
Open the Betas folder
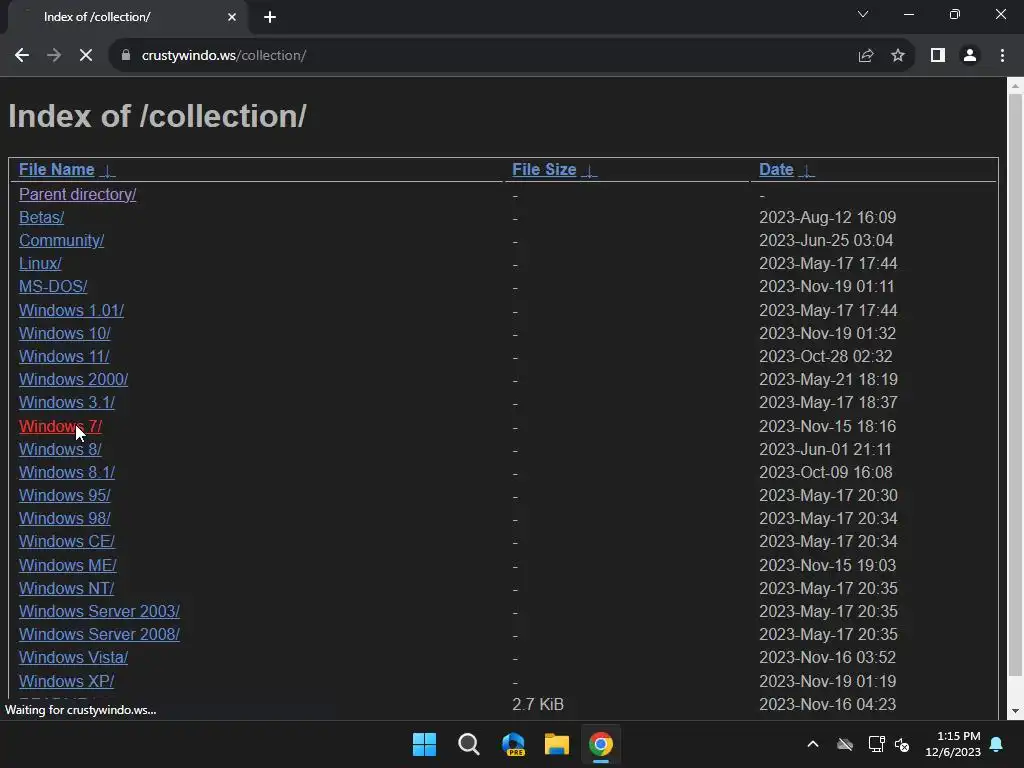[x=41, y=217]
